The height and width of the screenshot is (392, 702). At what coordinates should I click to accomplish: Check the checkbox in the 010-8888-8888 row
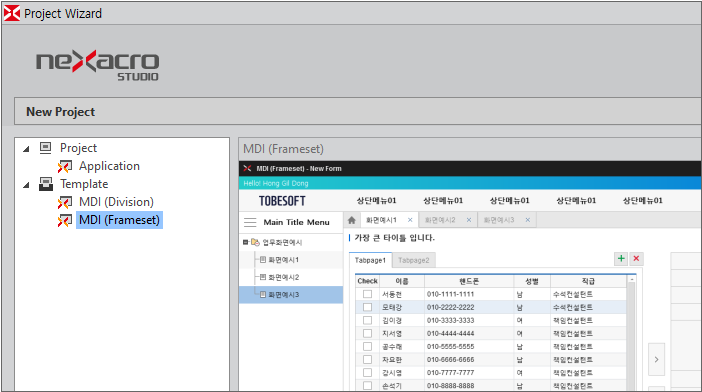point(368,385)
